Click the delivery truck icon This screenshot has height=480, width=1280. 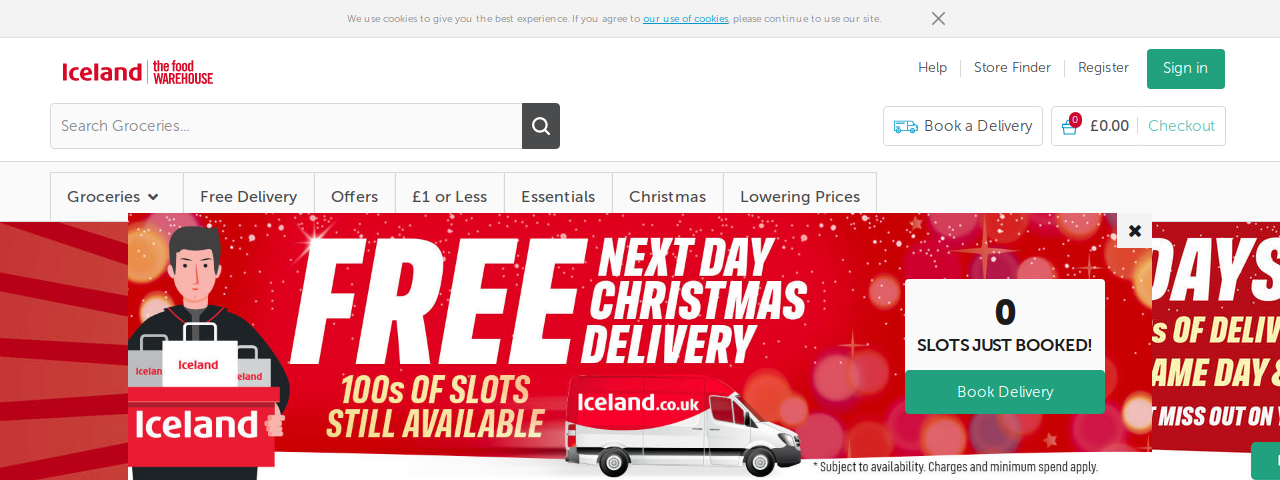pos(905,127)
